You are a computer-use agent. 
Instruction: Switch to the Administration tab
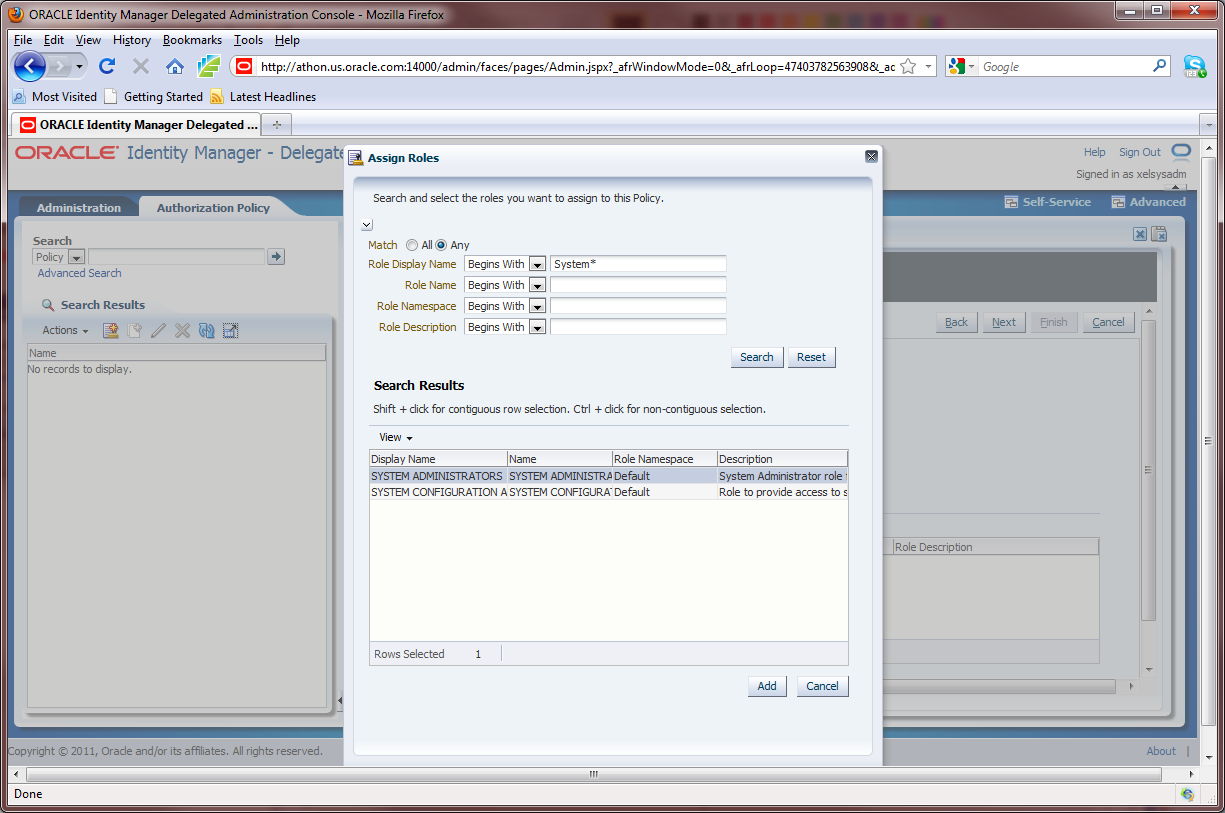[x=79, y=208]
